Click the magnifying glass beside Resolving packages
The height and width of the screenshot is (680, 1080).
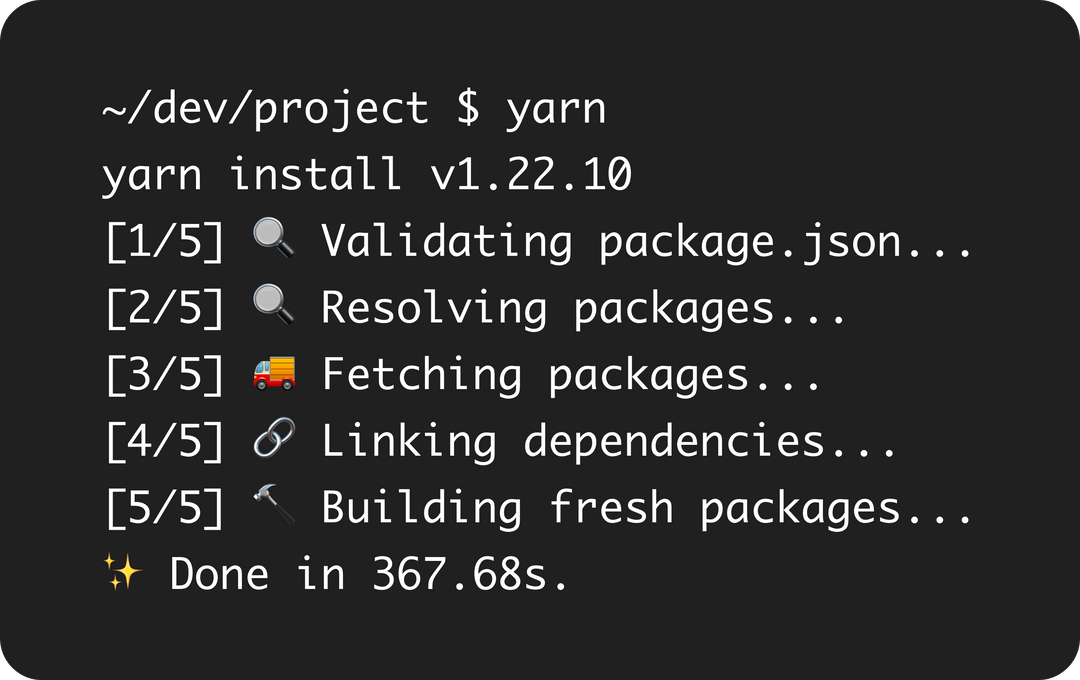272,309
